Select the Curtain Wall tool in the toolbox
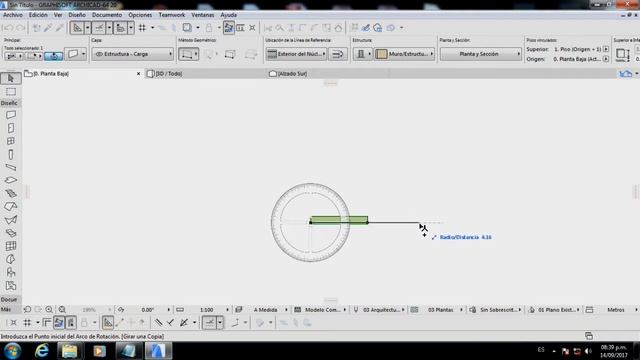The image size is (640, 360). [x=11, y=246]
